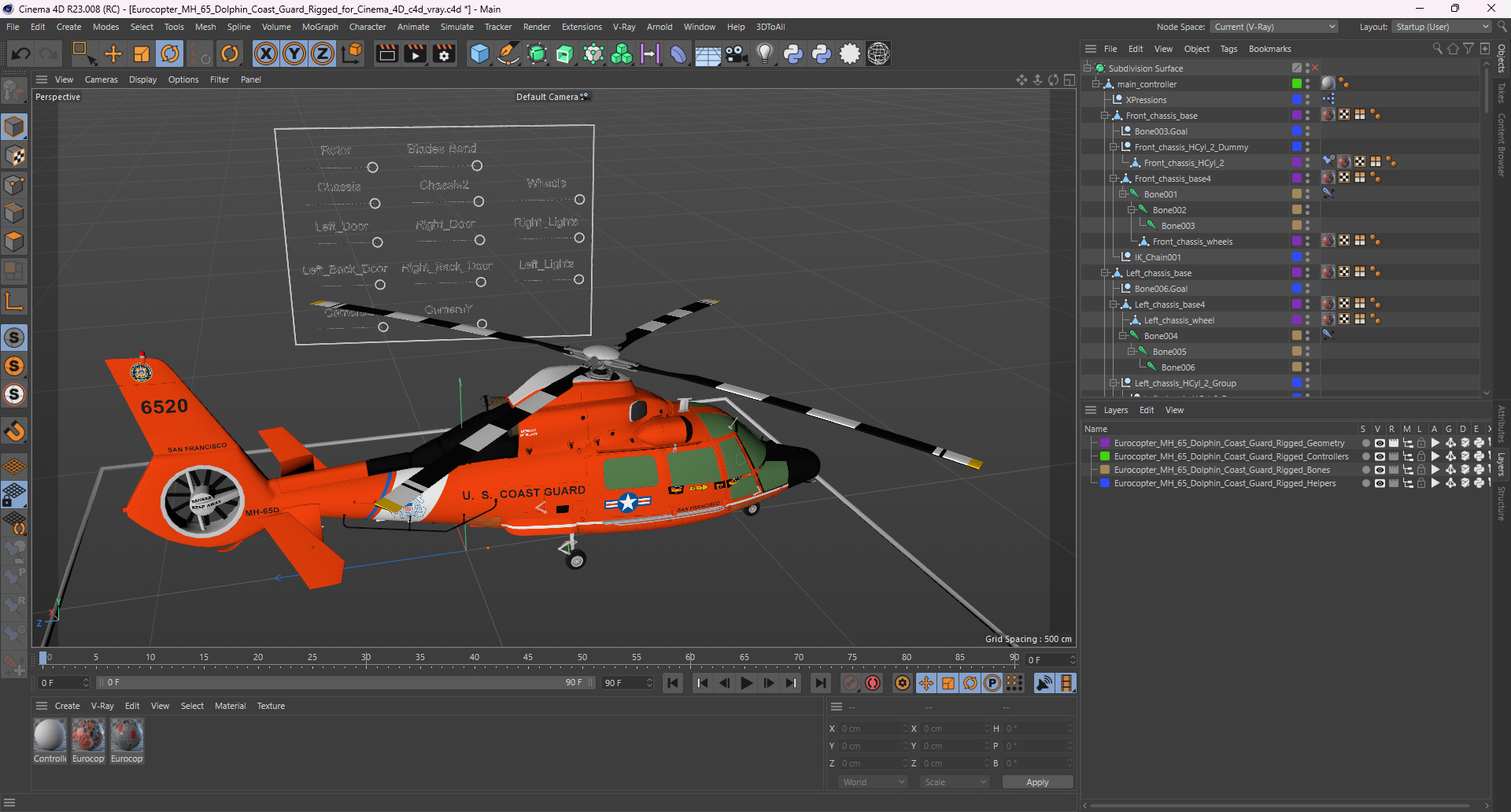Add a Light object
This screenshot has height=812, width=1511.
point(764,54)
